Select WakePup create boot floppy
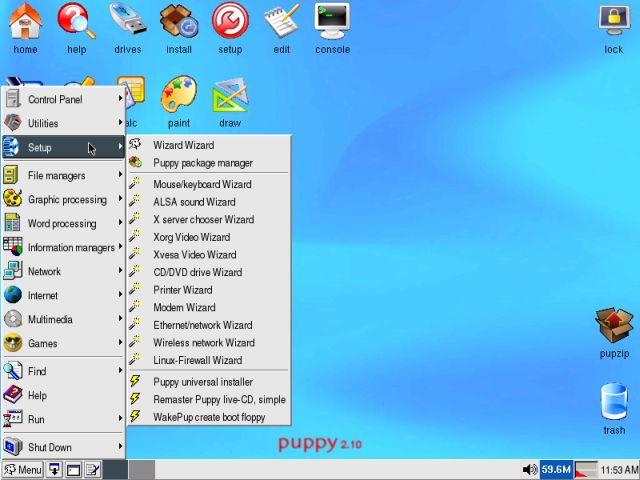This screenshot has height=480, width=640. click(209, 417)
